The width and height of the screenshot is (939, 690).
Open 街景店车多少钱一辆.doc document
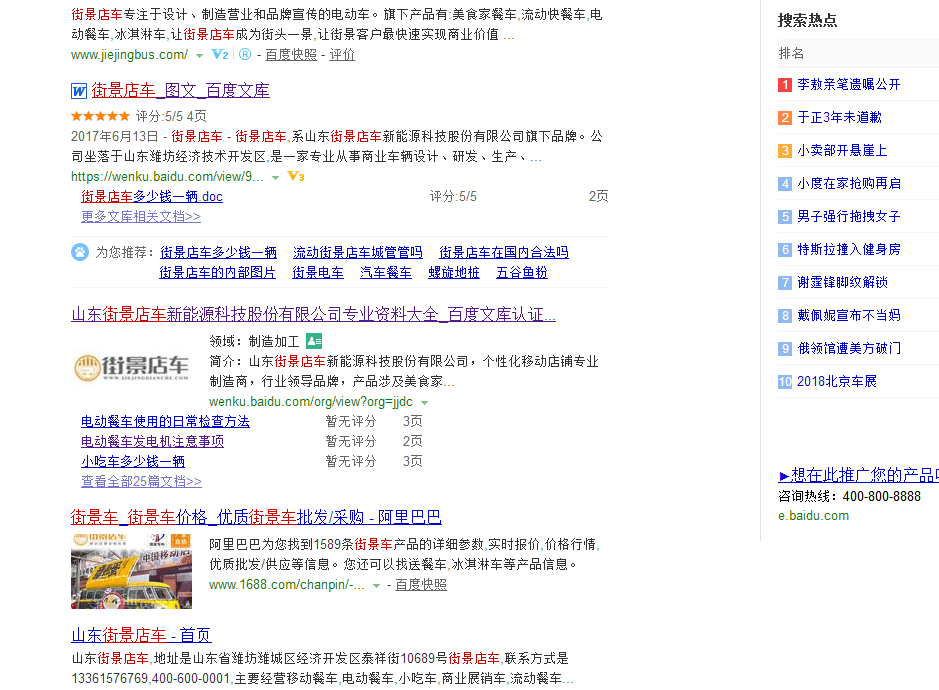coord(152,196)
